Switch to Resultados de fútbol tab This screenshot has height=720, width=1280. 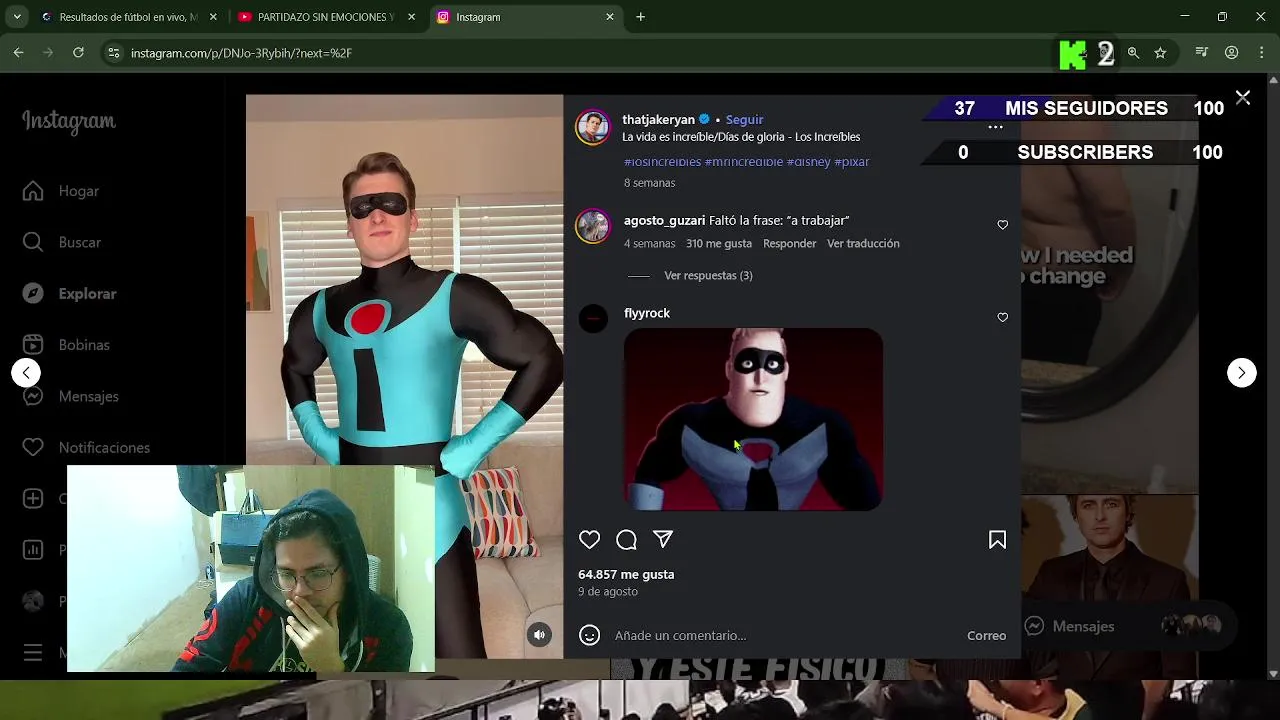128,17
